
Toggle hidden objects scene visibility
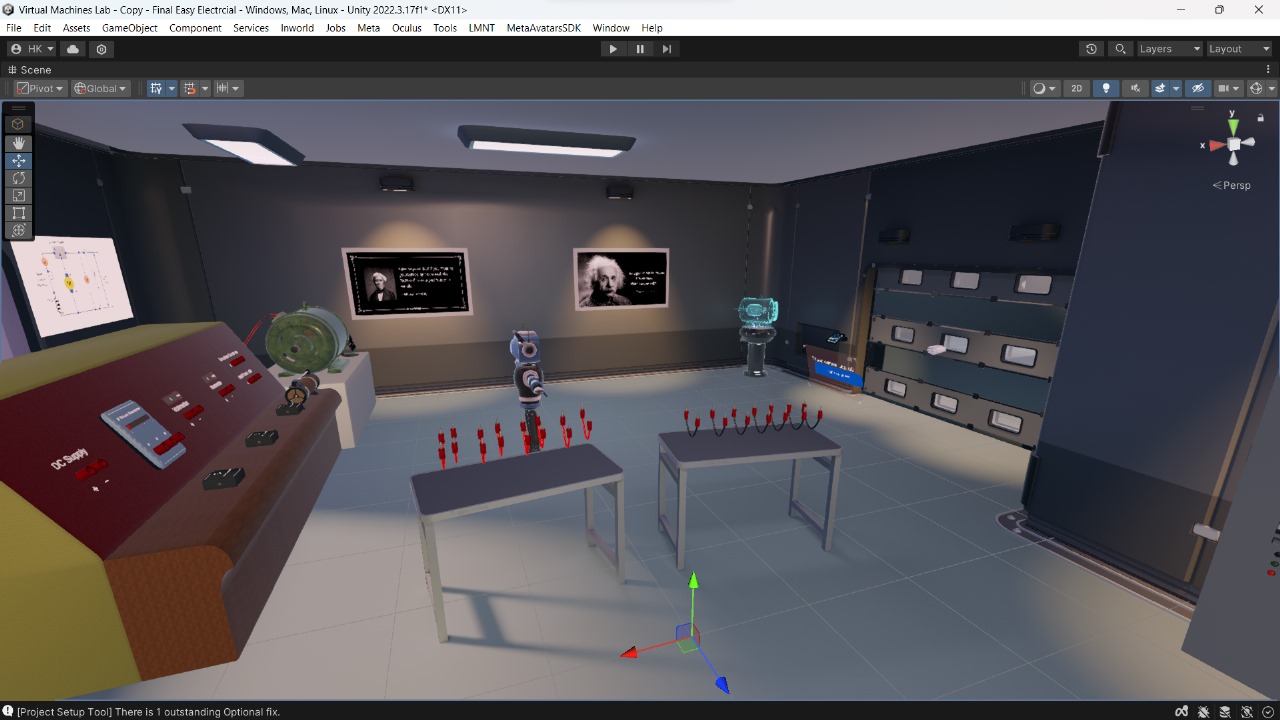point(1198,88)
